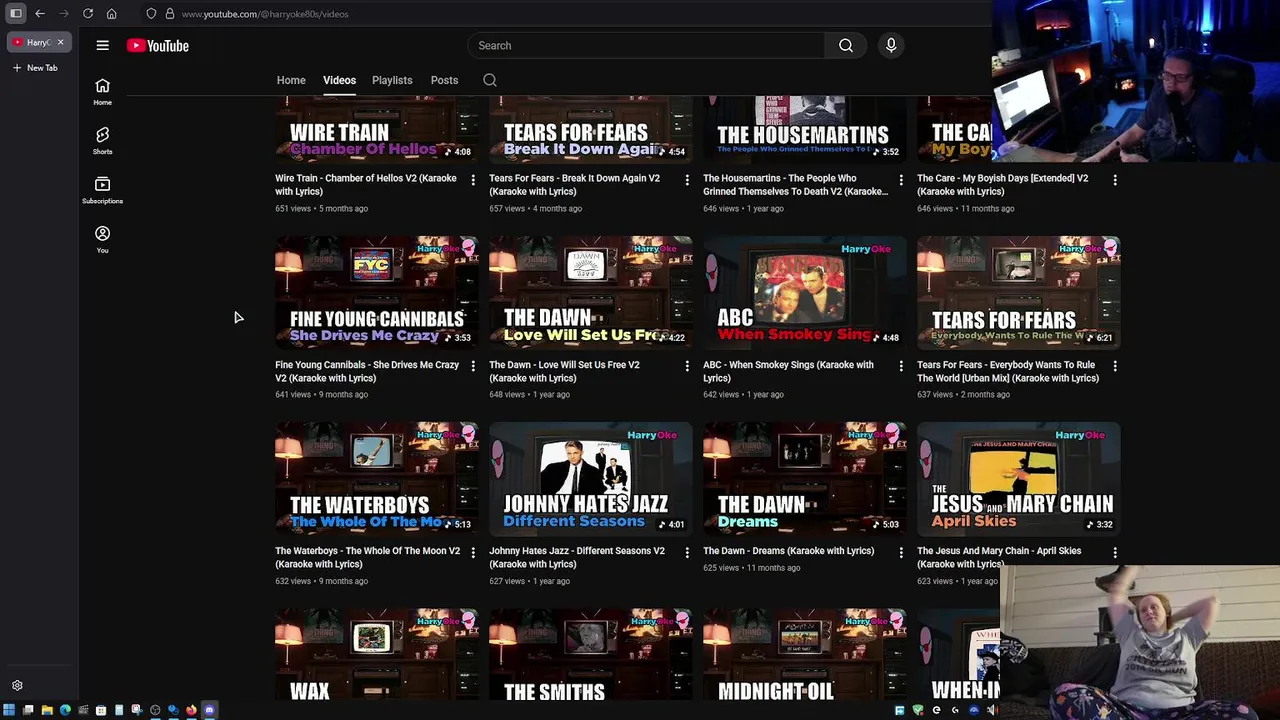Open the Windows Start menu
1280x720 pixels.
tap(9, 710)
